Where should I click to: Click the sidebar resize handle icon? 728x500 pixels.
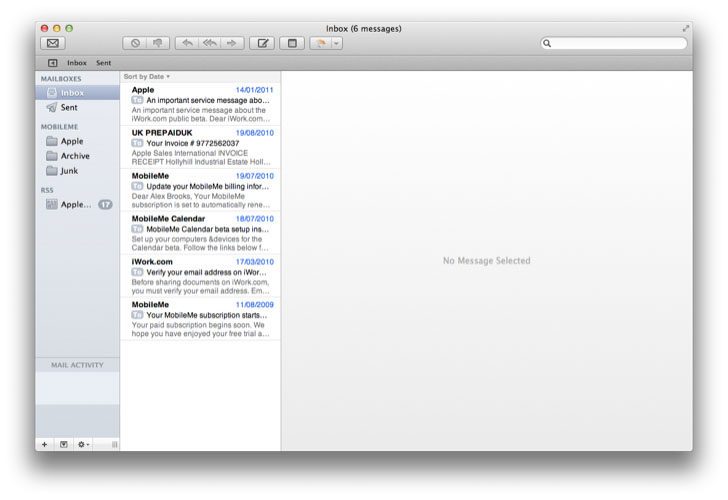(114, 444)
